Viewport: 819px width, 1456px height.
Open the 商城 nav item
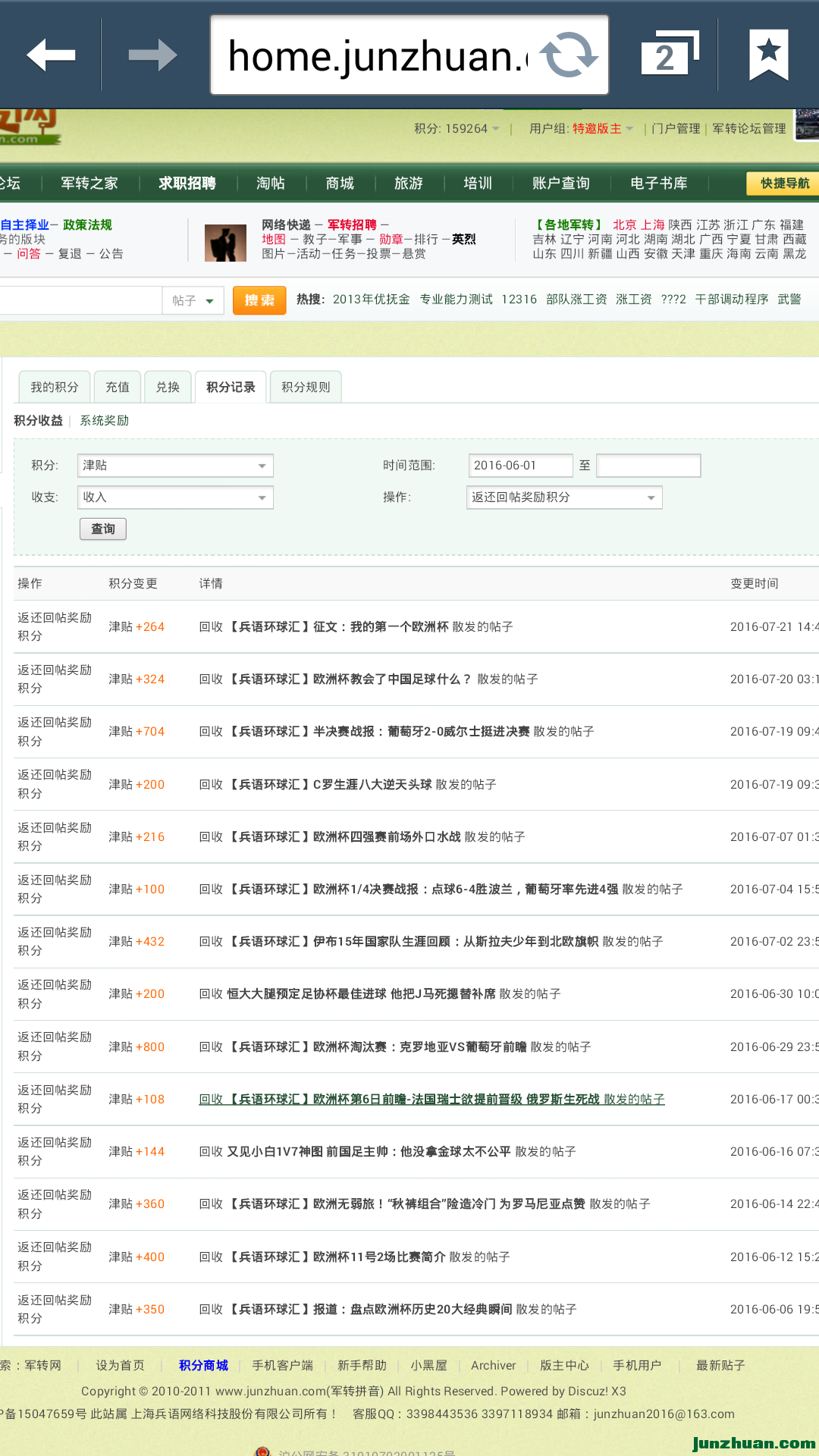click(x=340, y=184)
